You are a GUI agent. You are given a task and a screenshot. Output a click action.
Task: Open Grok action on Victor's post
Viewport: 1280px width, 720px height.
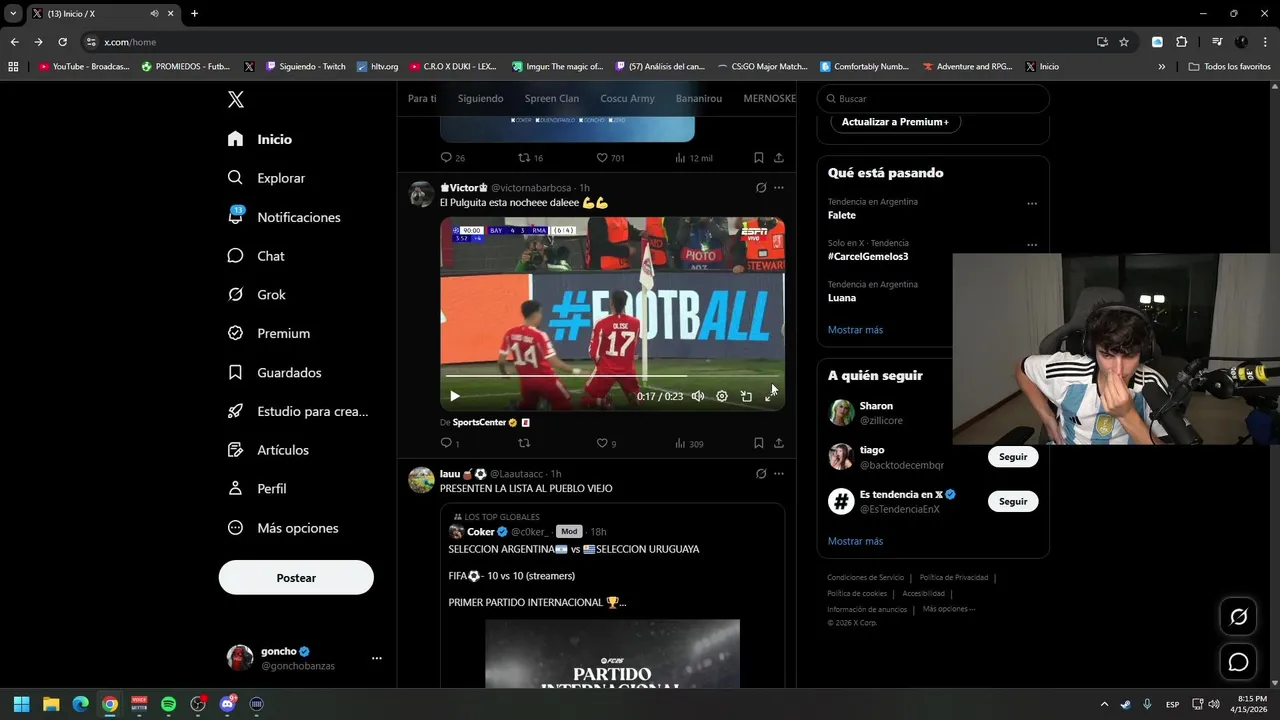761,188
